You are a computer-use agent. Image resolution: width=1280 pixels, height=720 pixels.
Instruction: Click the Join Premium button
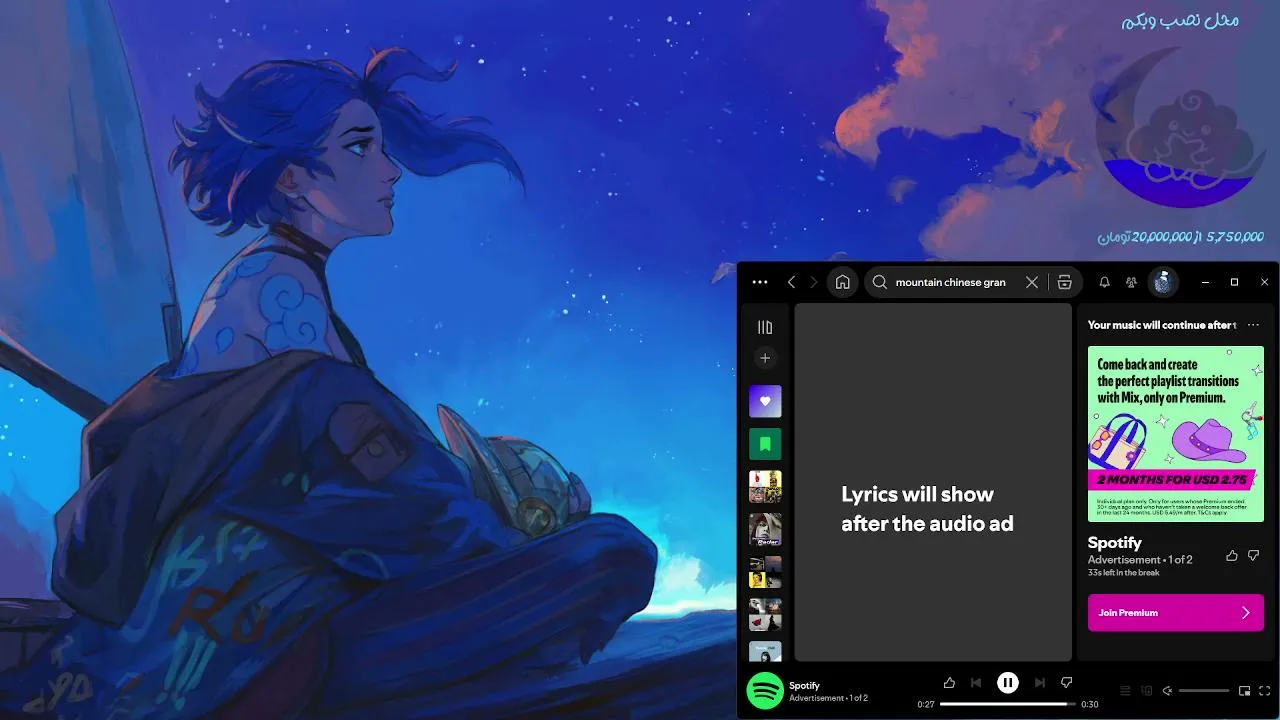point(1176,613)
